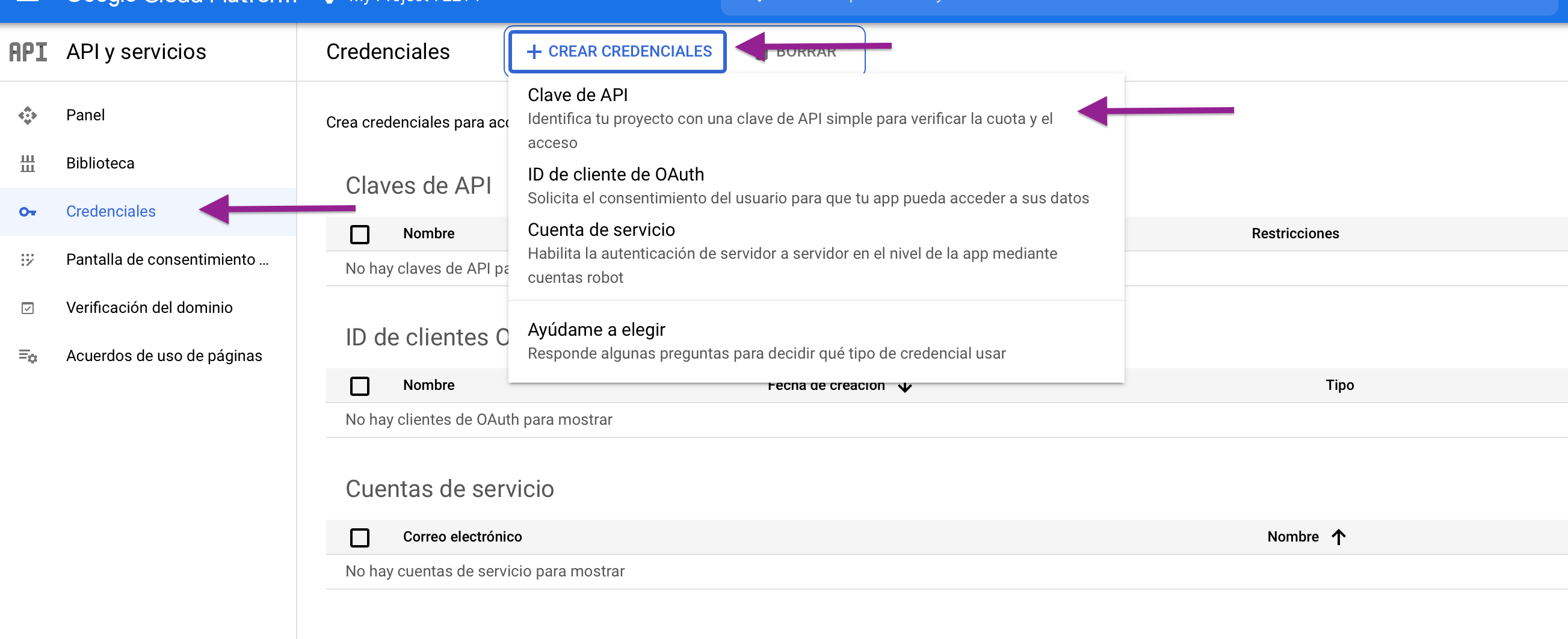The width and height of the screenshot is (1568, 639).
Task: Click the Pantalla de consentimiento icon
Action: click(28, 260)
